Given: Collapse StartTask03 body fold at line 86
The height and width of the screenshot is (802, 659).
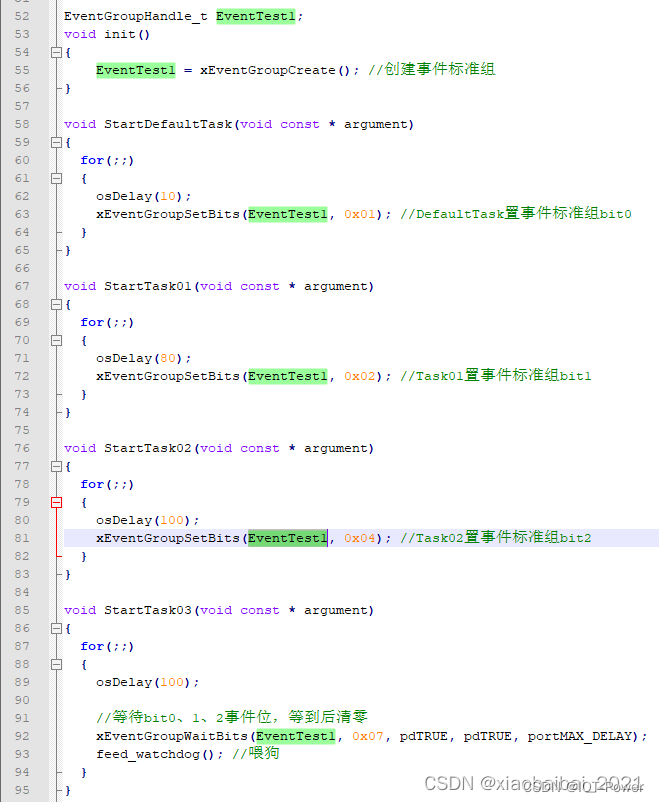Looking at the screenshot, I should (x=56, y=629).
